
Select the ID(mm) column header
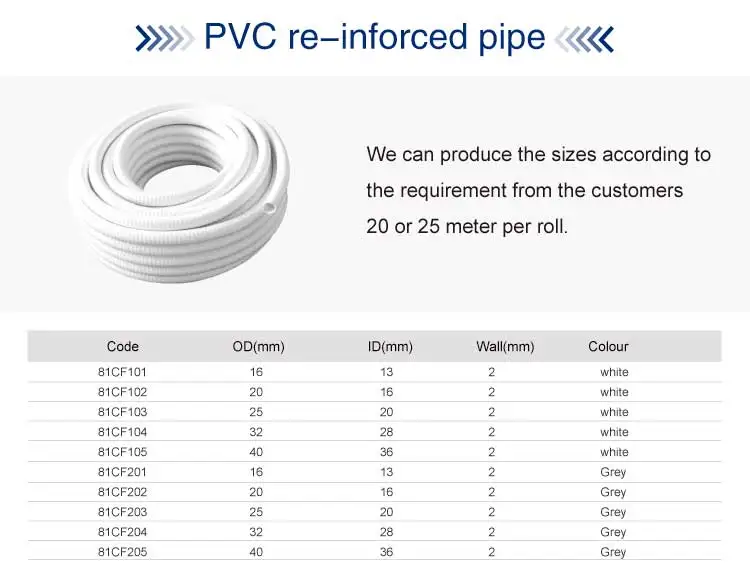pos(390,347)
